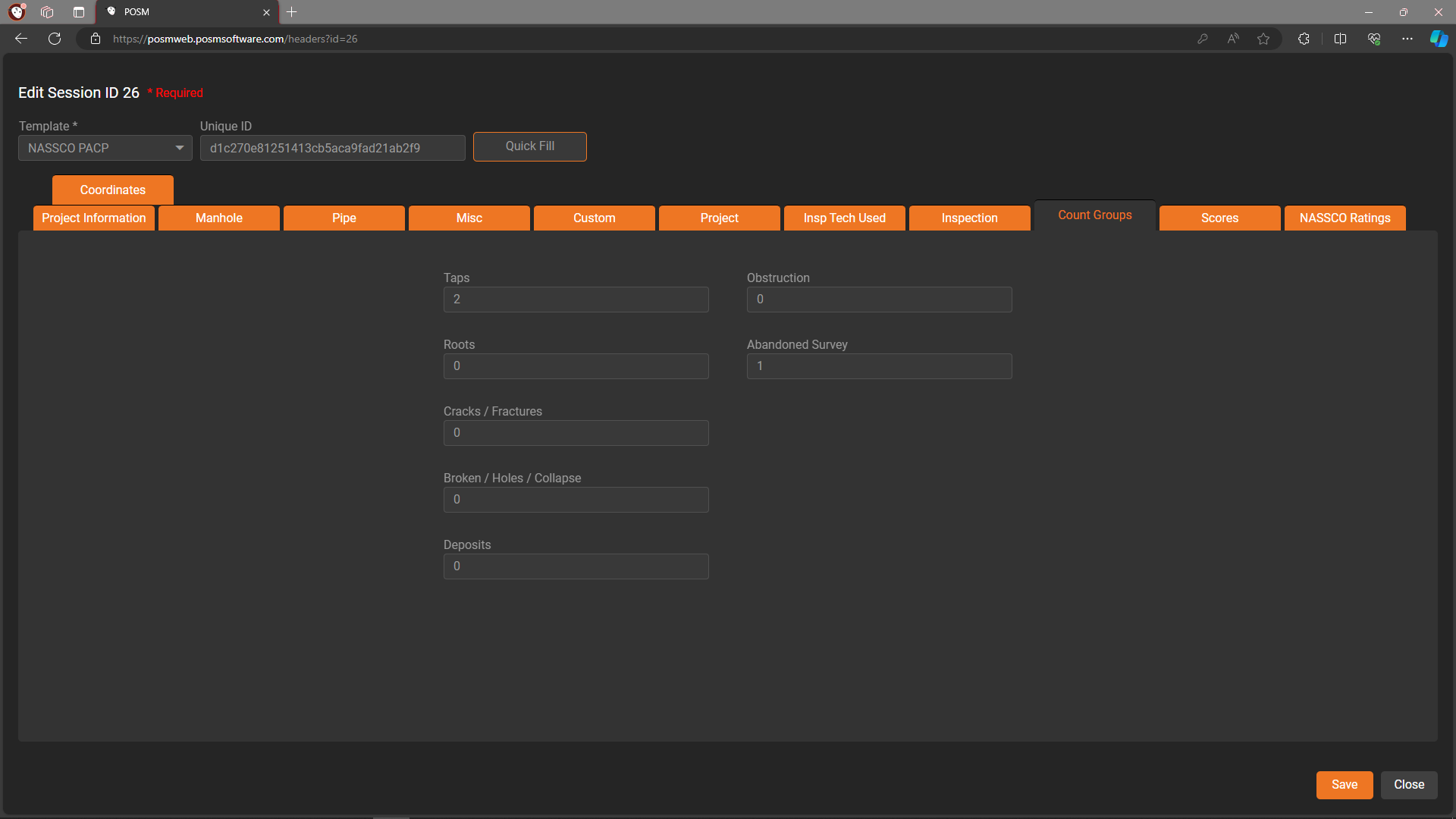
Task: Click the Deposits count field
Action: (x=576, y=566)
